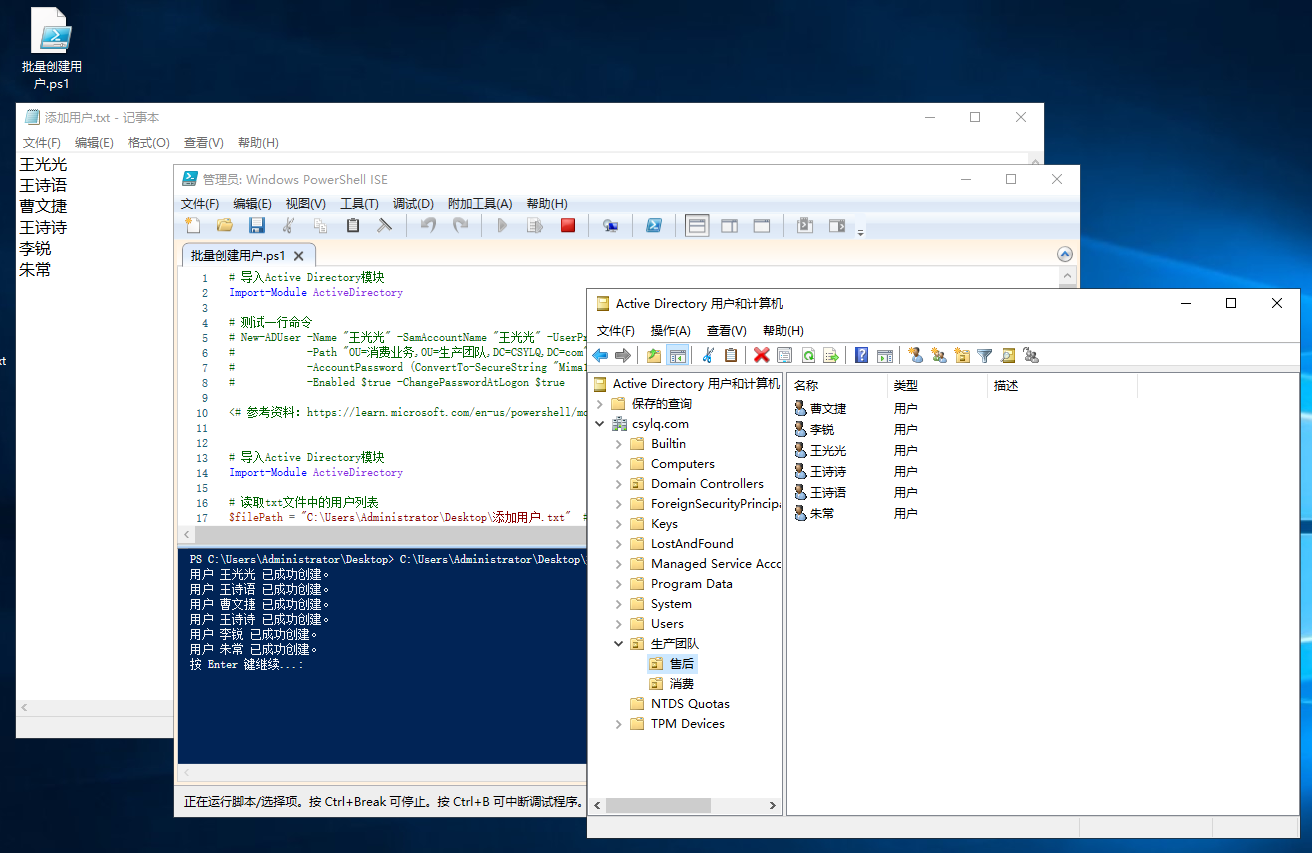The width and height of the screenshot is (1312, 853).
Task: Collapse the 生产团队 OU arrow
Action: pyautogui.click(x=619, y=644)
